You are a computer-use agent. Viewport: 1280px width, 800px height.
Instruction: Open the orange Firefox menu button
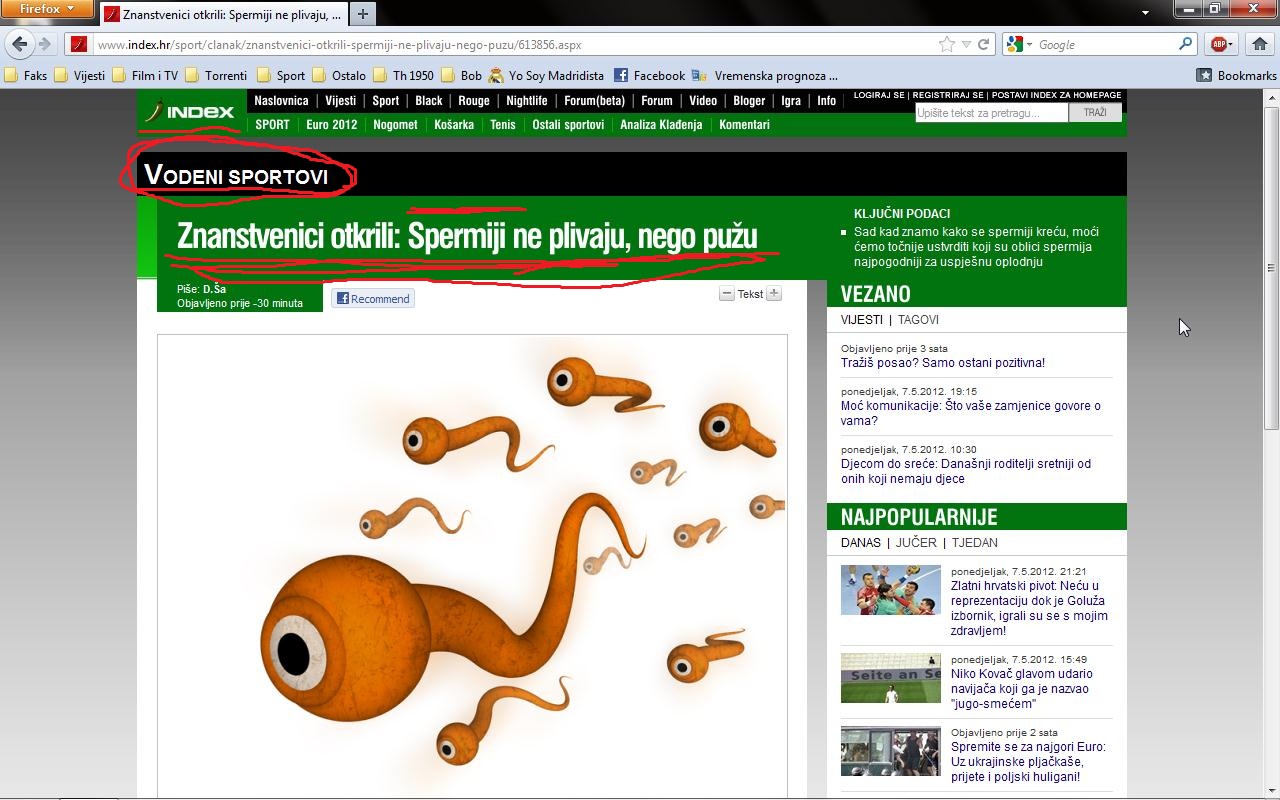click(47, 9)
